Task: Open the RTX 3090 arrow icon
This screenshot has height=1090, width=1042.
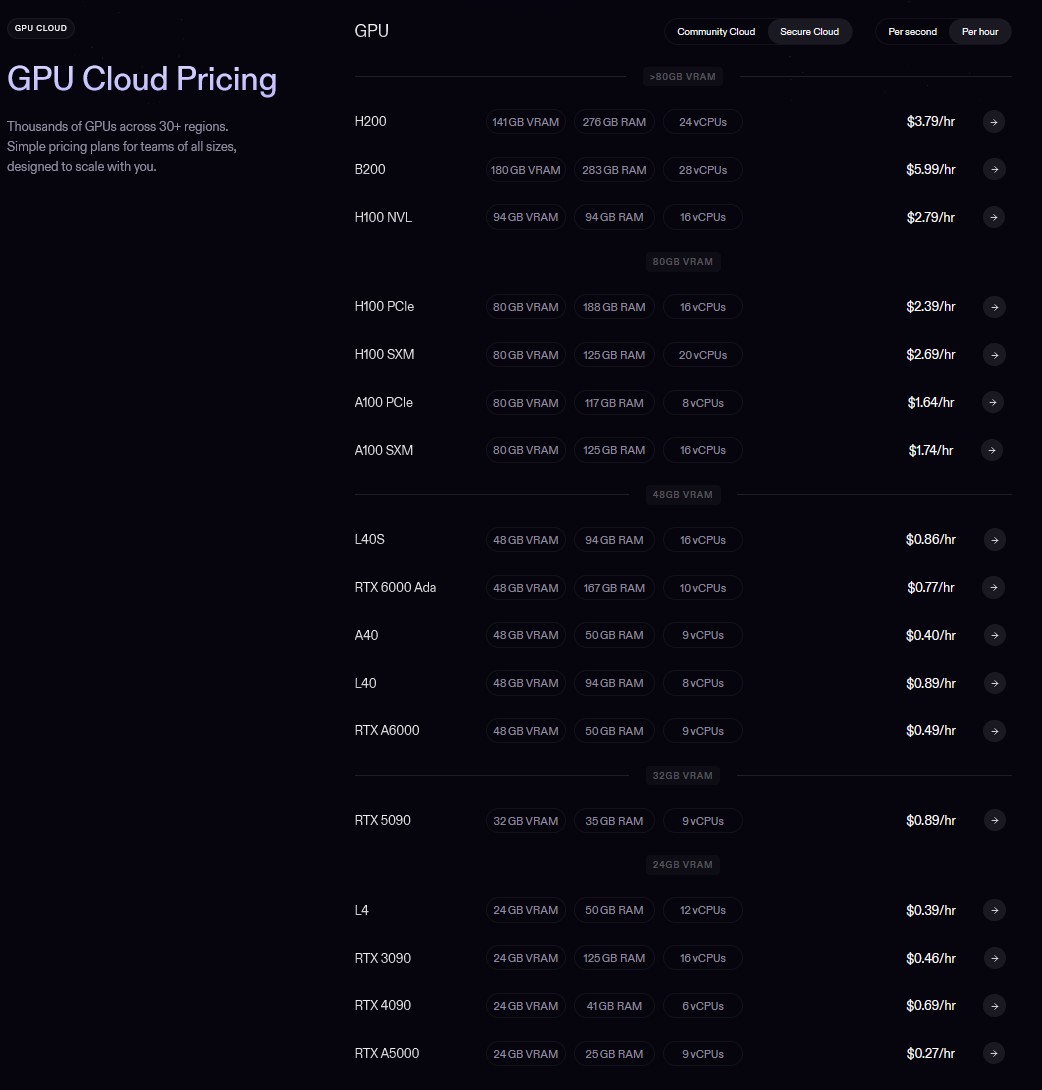Action: (995, 958)
